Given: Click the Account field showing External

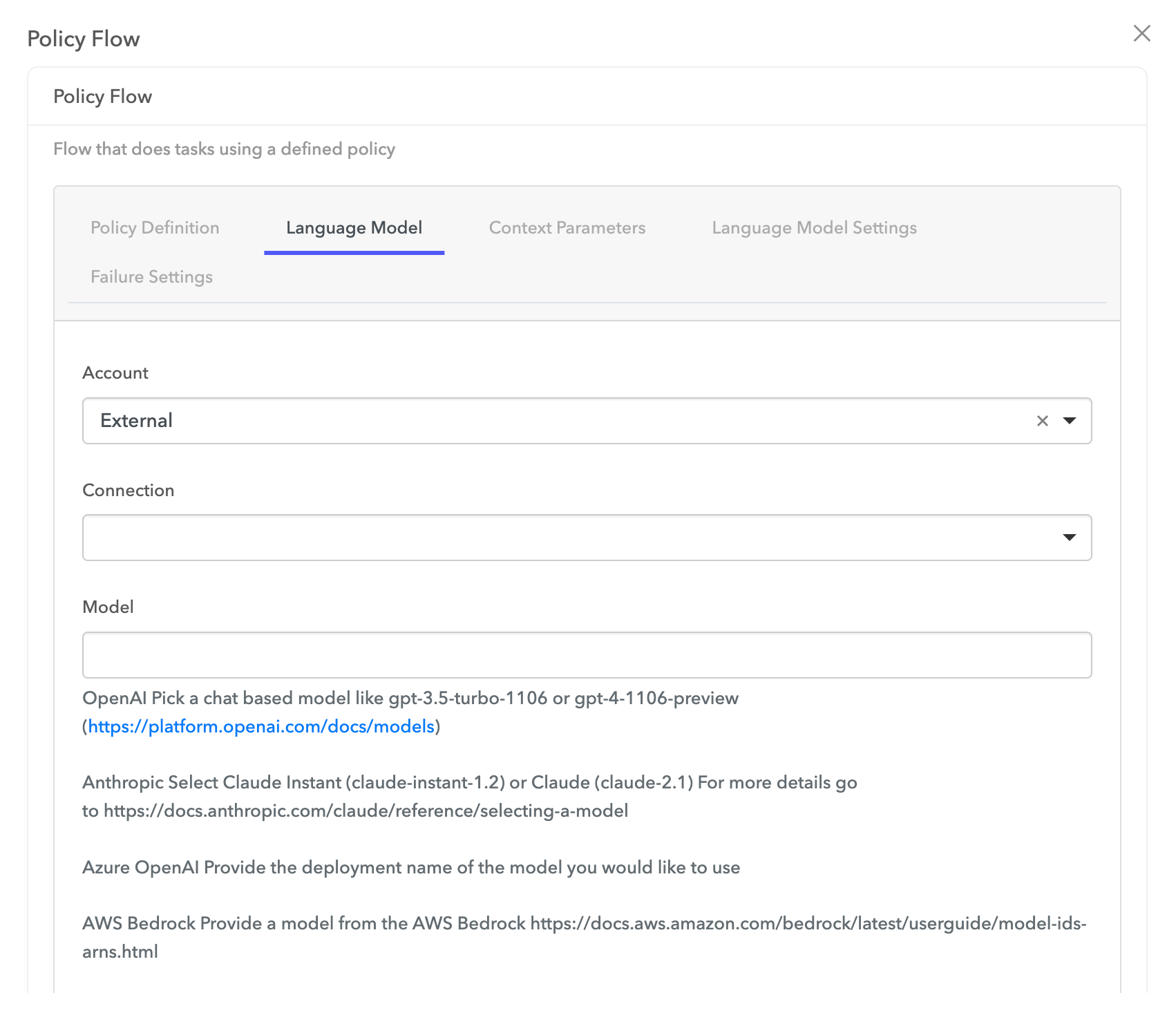Looking at the screenshot, I should (553, 421).
